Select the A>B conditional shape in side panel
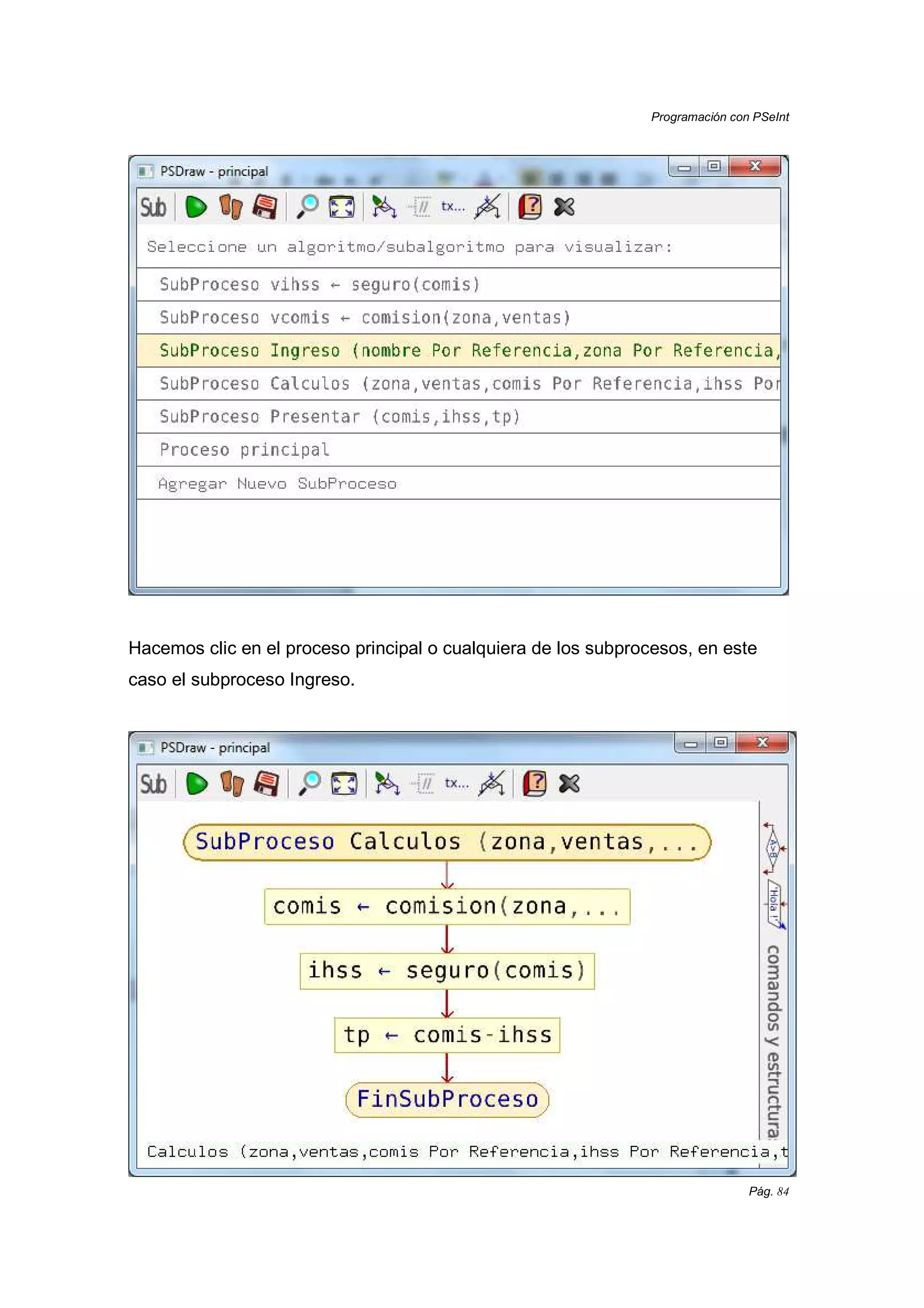This screenshot has height=1308, width=924. click(773, 849)
